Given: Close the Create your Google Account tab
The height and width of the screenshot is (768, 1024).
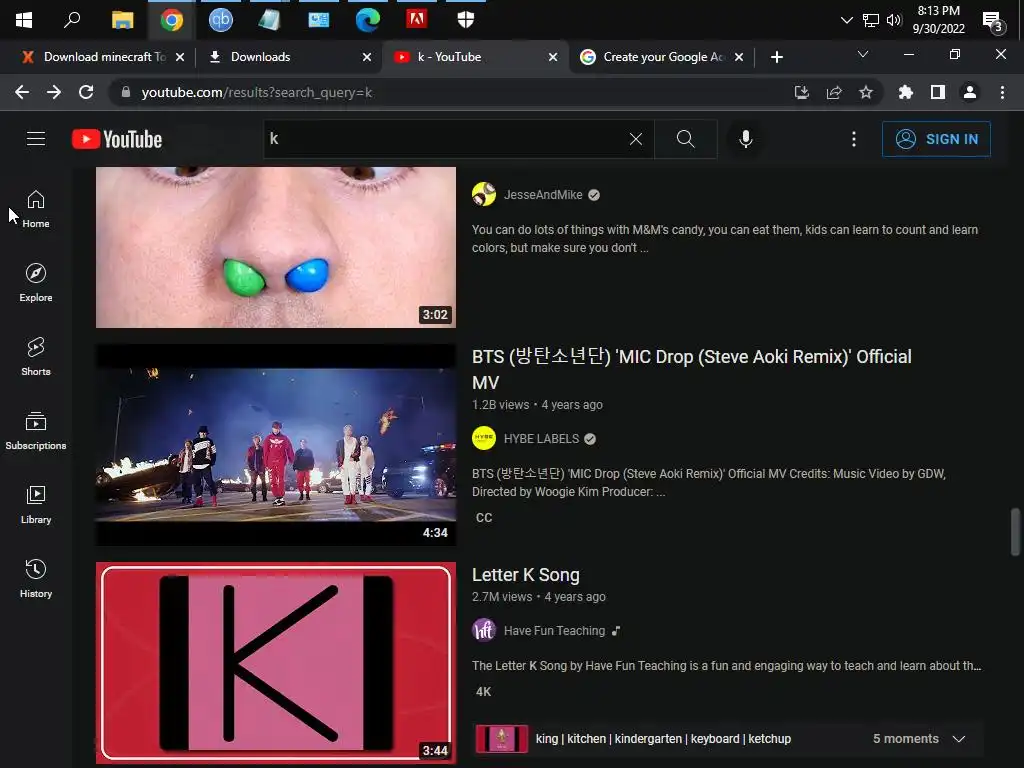Looking at the screenshot, I should 739,57.
